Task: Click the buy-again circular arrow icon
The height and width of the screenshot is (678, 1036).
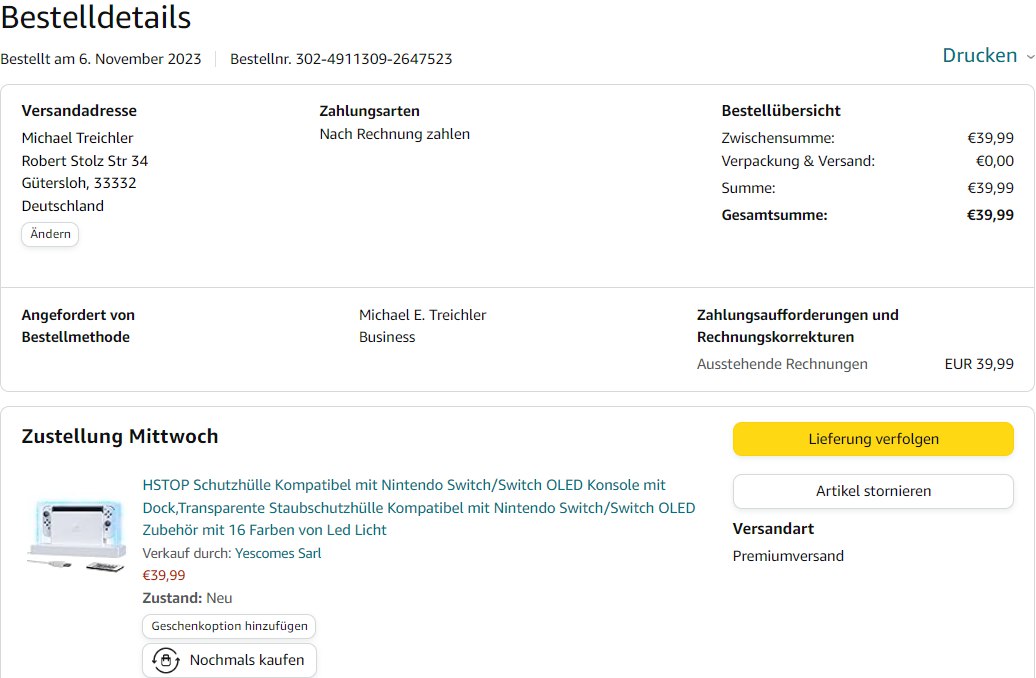Action: pyautogui.click(x=165, y=661)
